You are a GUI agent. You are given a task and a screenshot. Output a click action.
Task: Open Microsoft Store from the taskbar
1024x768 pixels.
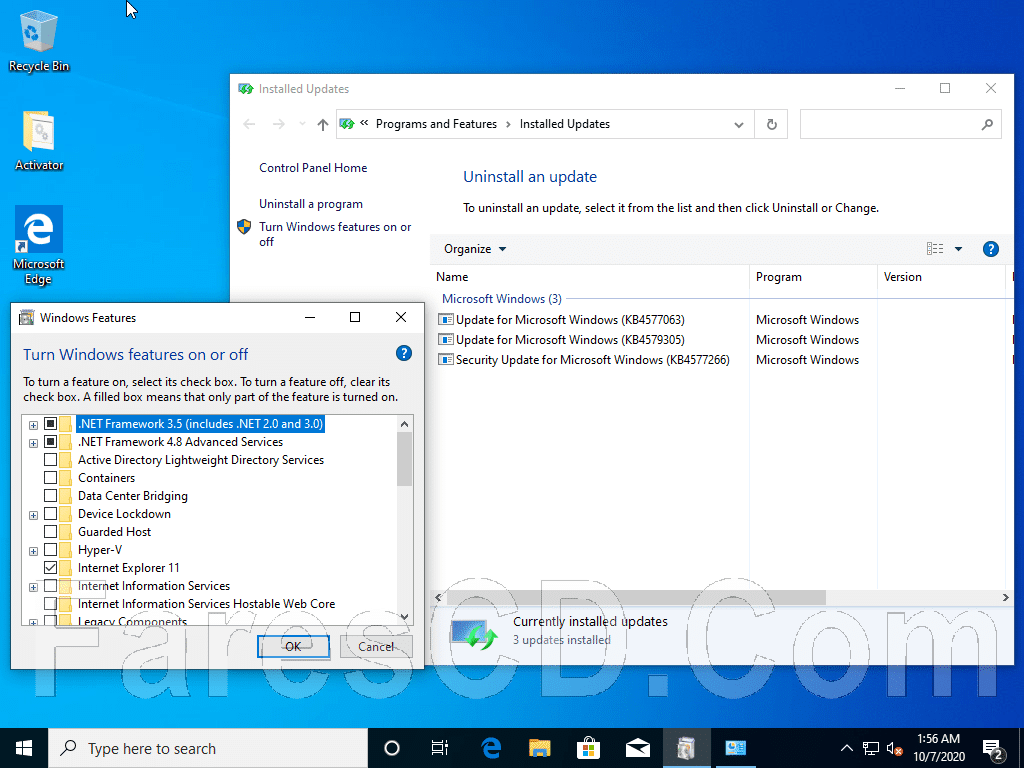click(588, 748)
